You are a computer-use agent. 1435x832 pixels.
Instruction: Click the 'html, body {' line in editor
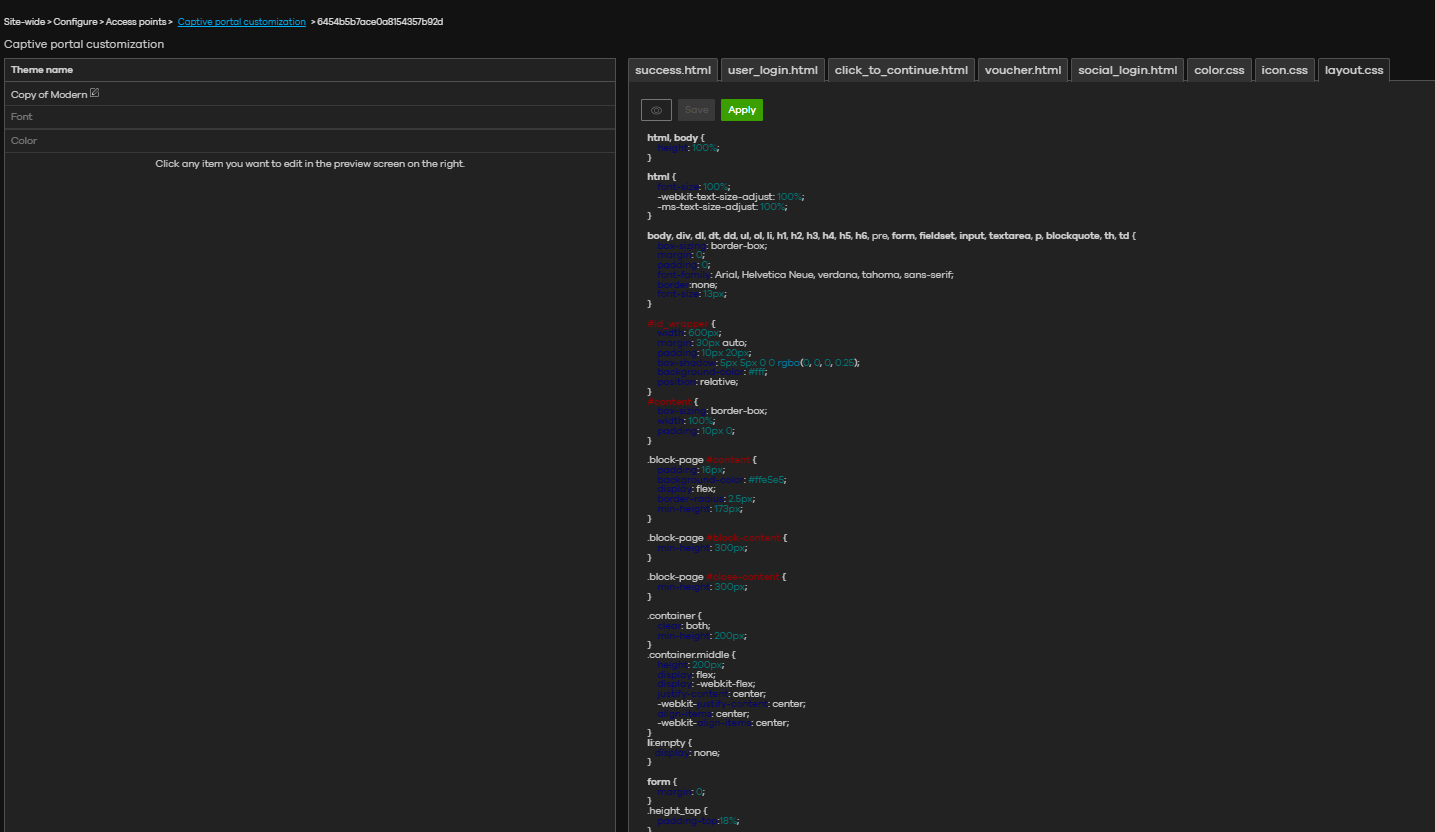pyautogui.click(x=677, y=138)
